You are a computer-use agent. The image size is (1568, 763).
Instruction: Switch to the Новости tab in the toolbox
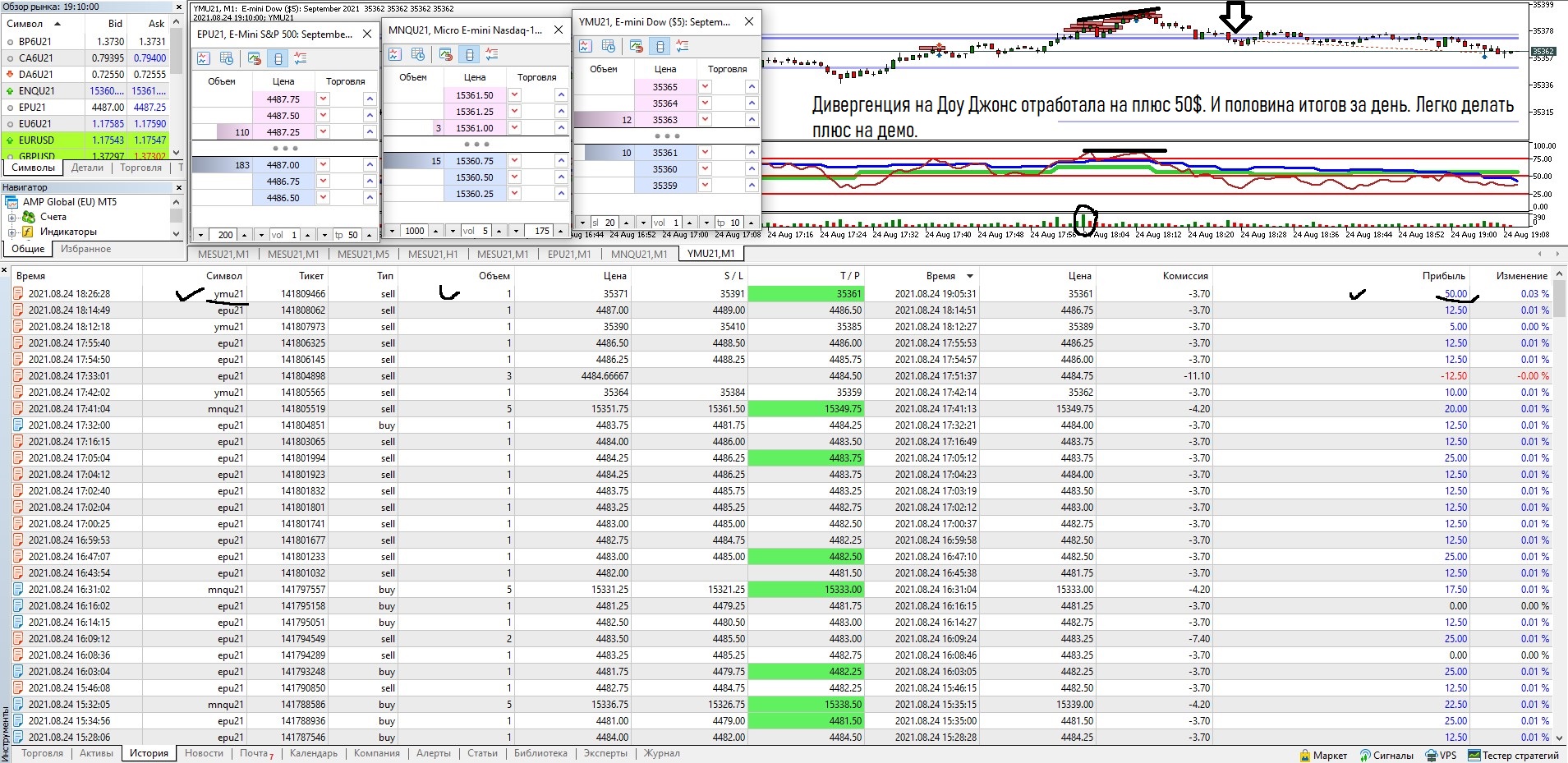(x=204, y=753)
